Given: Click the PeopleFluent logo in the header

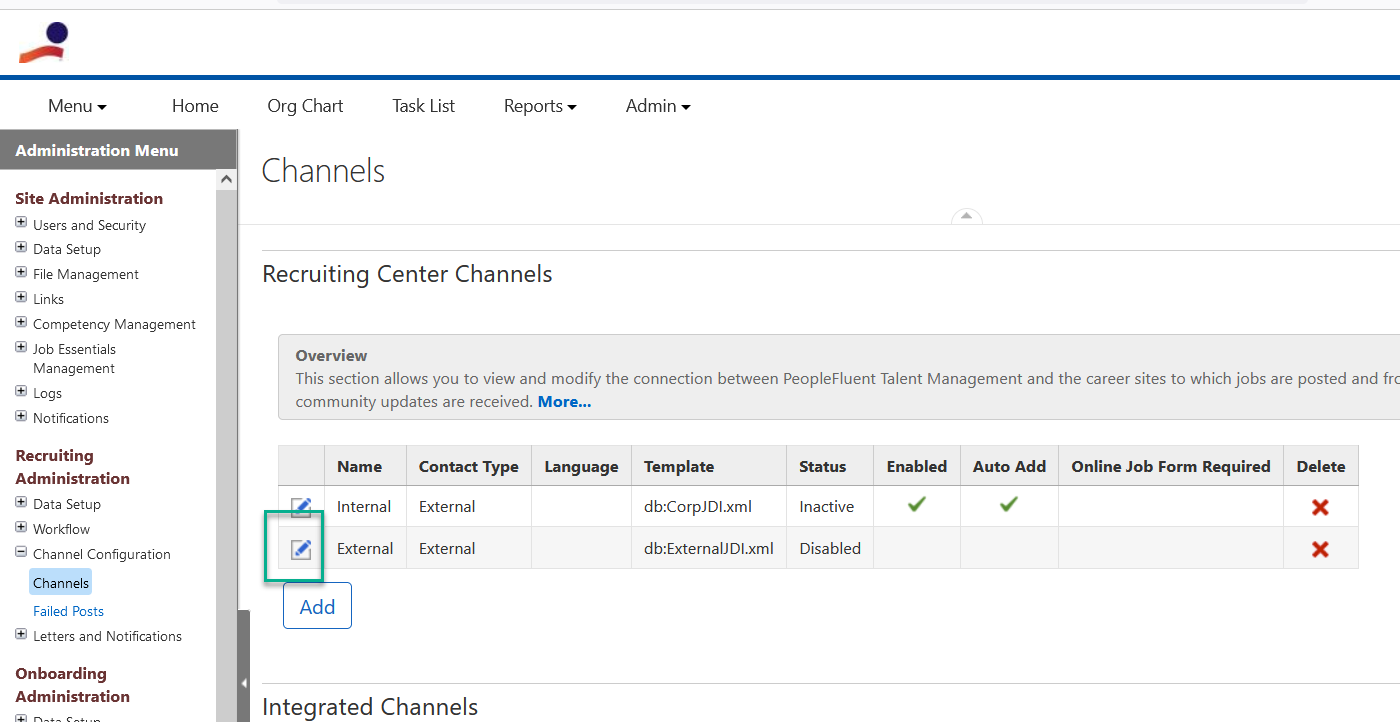Looking at the screenshot, I should [44, 43].
